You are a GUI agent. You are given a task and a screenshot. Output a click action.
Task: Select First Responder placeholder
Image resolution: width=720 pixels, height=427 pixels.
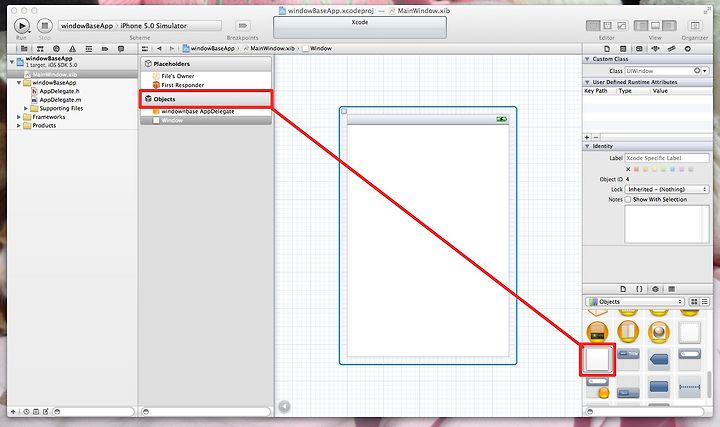(178, 85)
